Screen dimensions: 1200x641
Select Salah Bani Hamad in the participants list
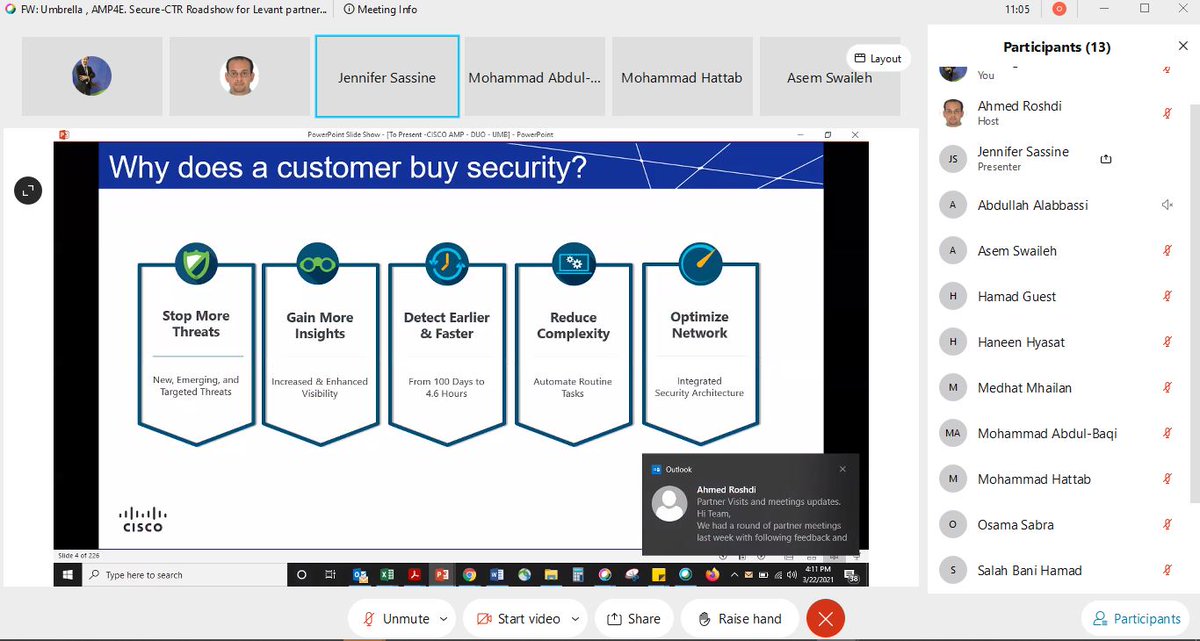point(1060,570)
